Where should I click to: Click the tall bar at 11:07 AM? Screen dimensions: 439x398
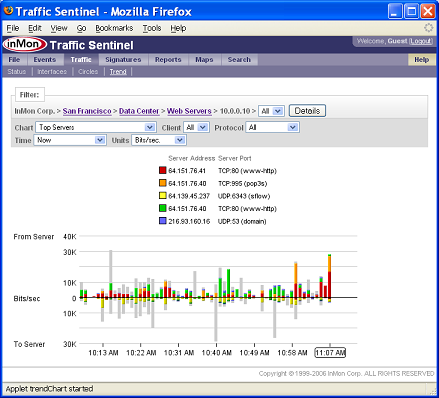click(x=329, y=278)
